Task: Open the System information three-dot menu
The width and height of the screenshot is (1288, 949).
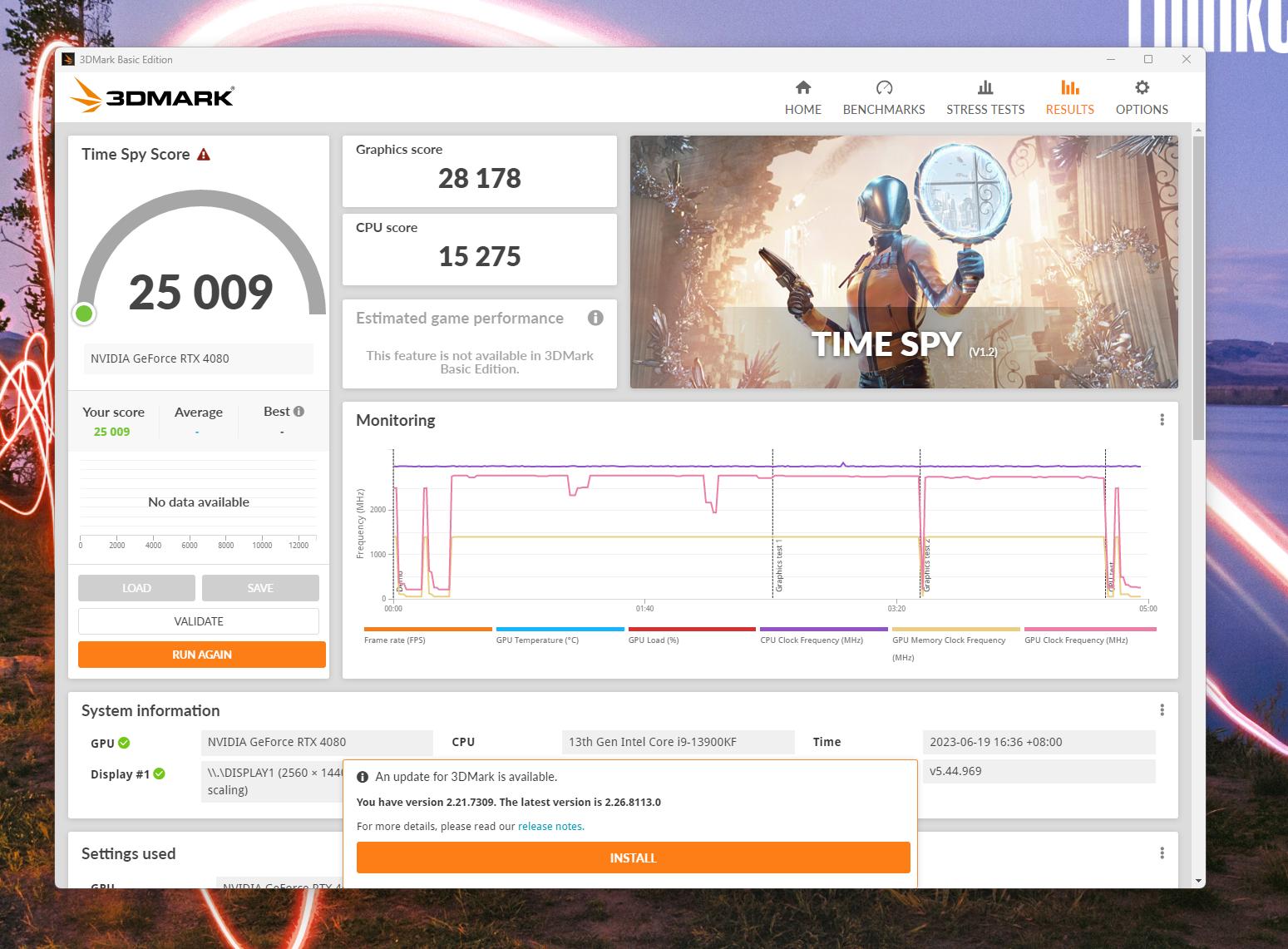Action: click(x=1162, y=710)
